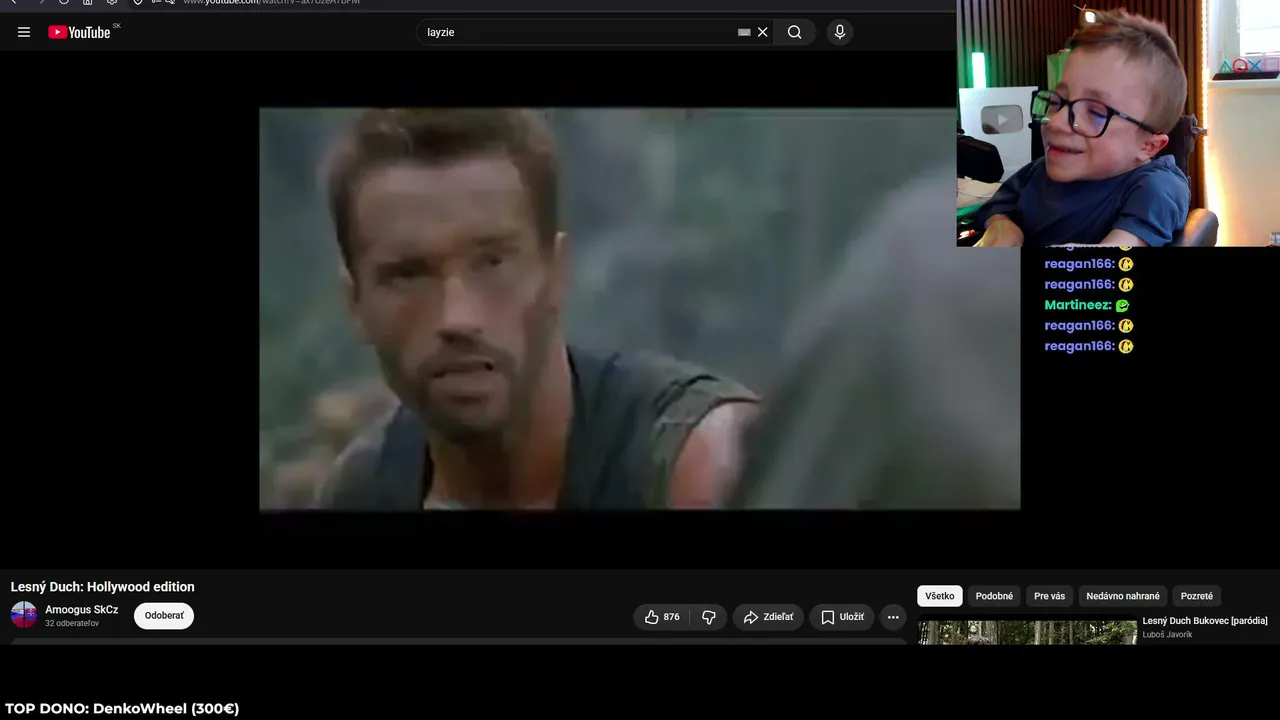Select the Pozreté filter chip

point(1197,596)
